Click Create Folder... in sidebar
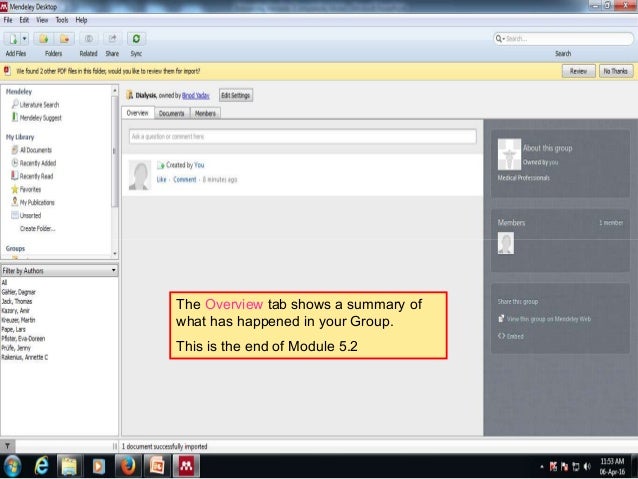638x479 pixels. coord(37,228)
